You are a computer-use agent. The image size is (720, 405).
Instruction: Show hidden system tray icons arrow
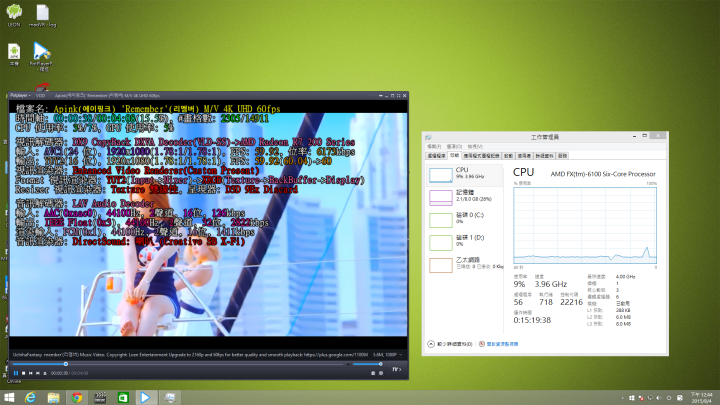(x=623, y=398)
